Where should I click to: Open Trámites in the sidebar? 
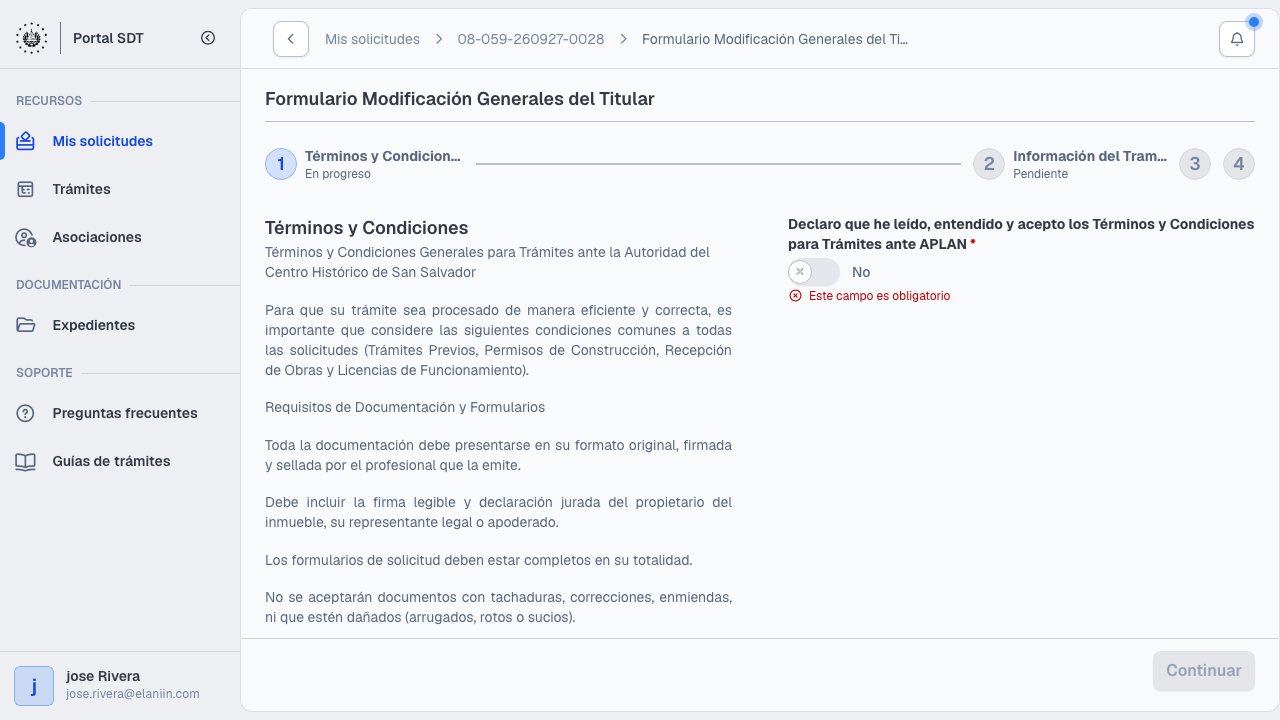click(x=120, y=189)
